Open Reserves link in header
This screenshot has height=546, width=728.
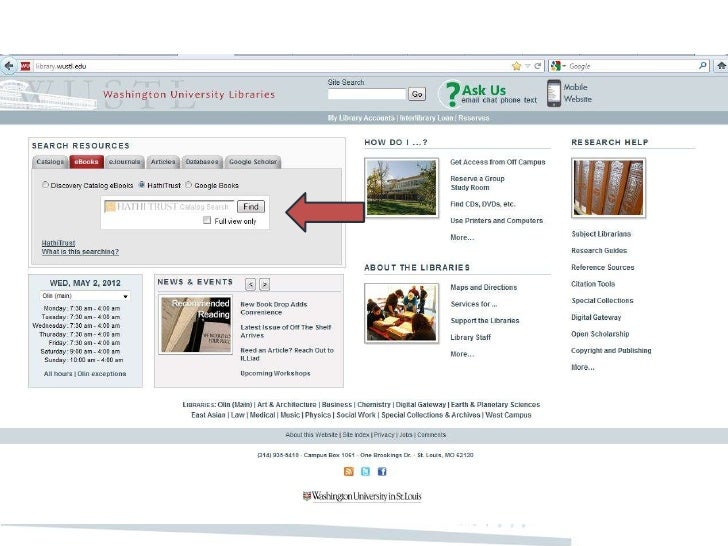click(x=474, y=118)
